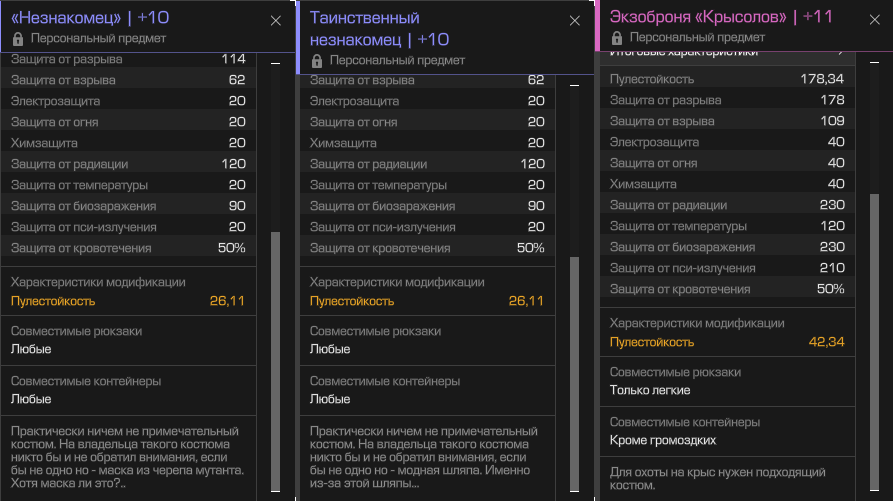The height and width of the screenshot is (501, 893).
Task: Click the scrollbar thumb in the «Незнакомец» panel
Action: point(276,360)
